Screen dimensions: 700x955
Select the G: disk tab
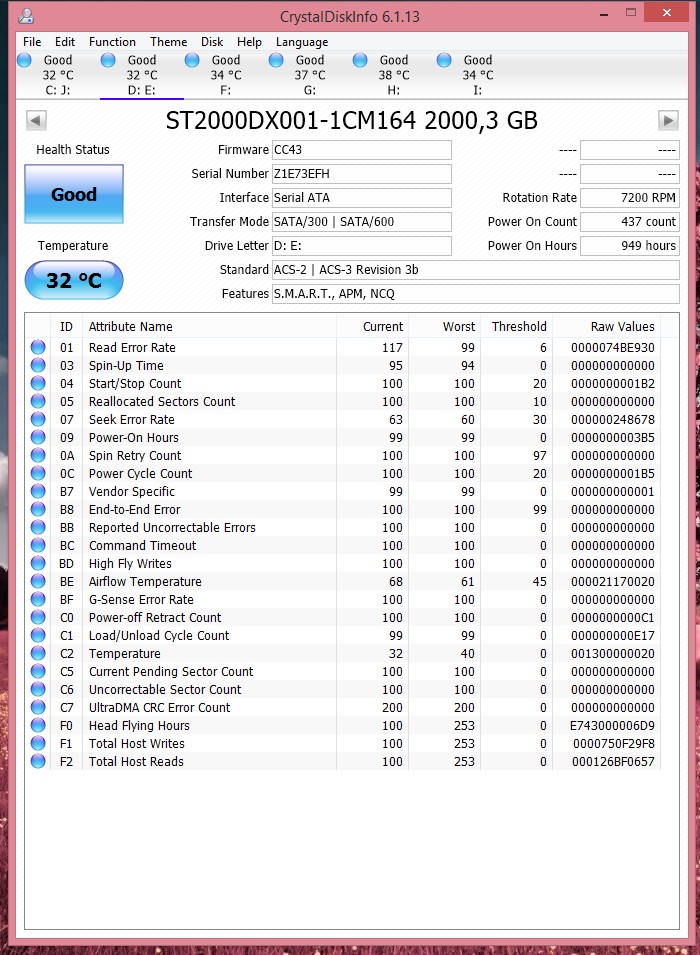coord(309,75)
